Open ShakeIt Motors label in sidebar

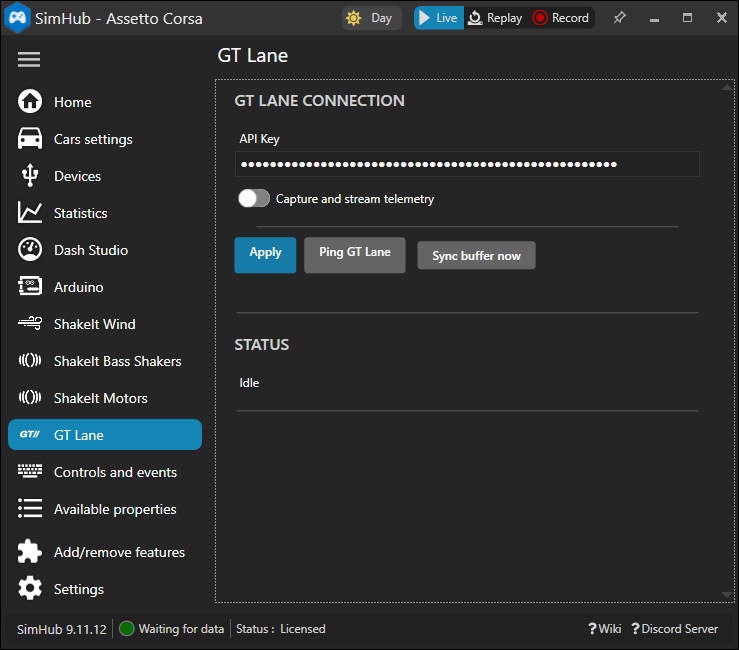(x=100, y=398)
